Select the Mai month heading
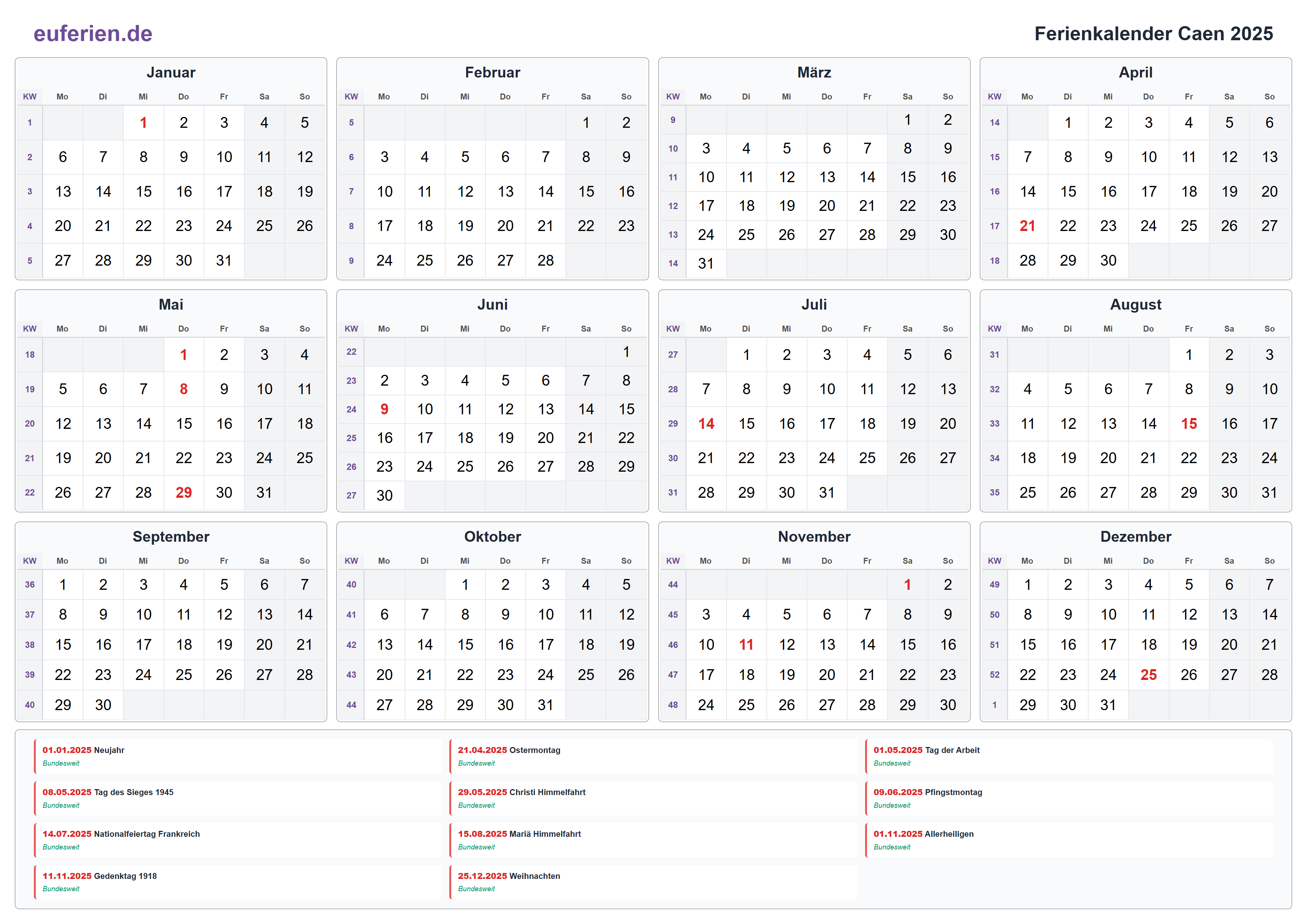1307x924 pixels. coord(171,304)
